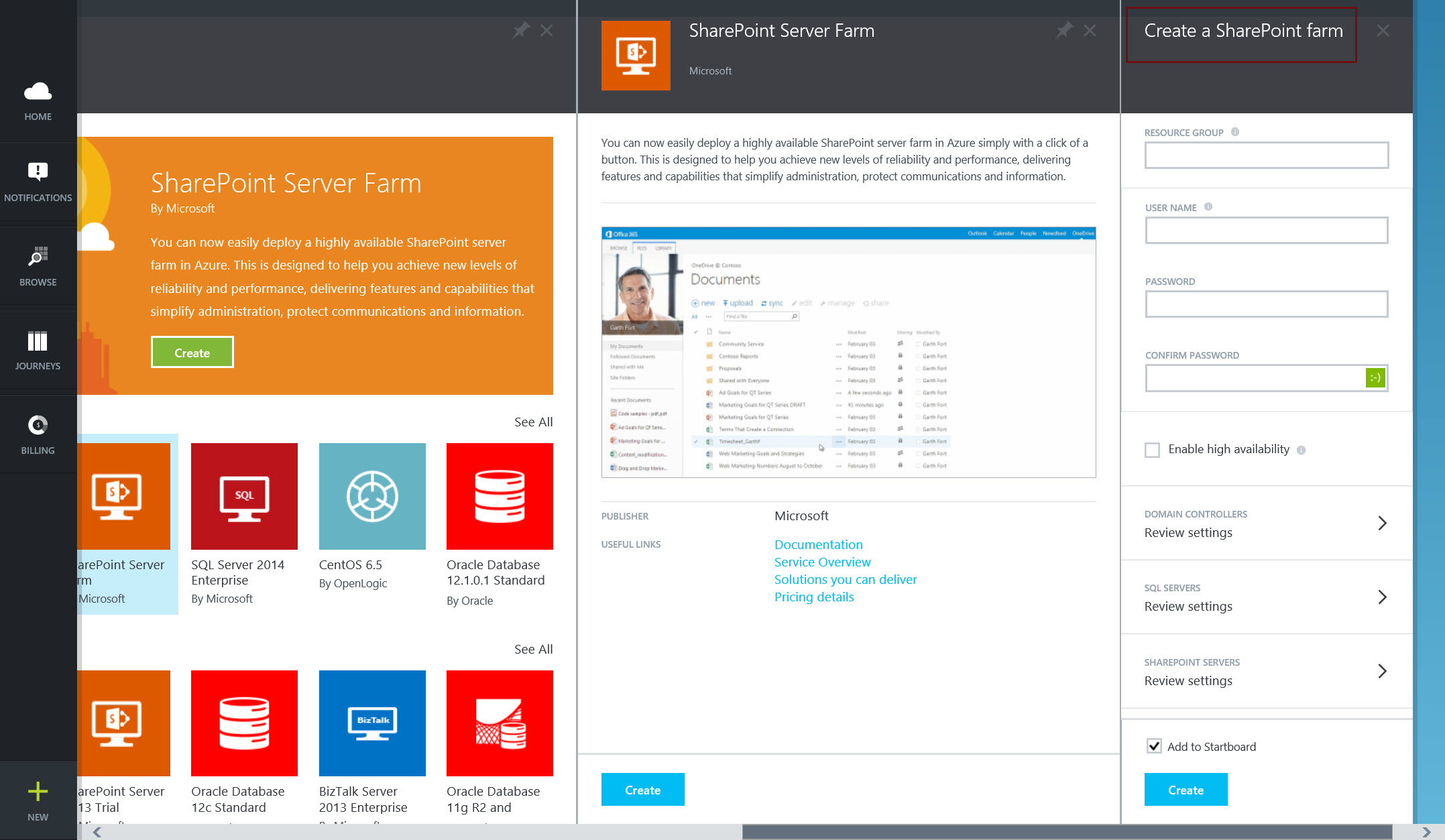
Task: Select the BizTalk Server 2013 Enterprise tile
Action: (372, 745)
